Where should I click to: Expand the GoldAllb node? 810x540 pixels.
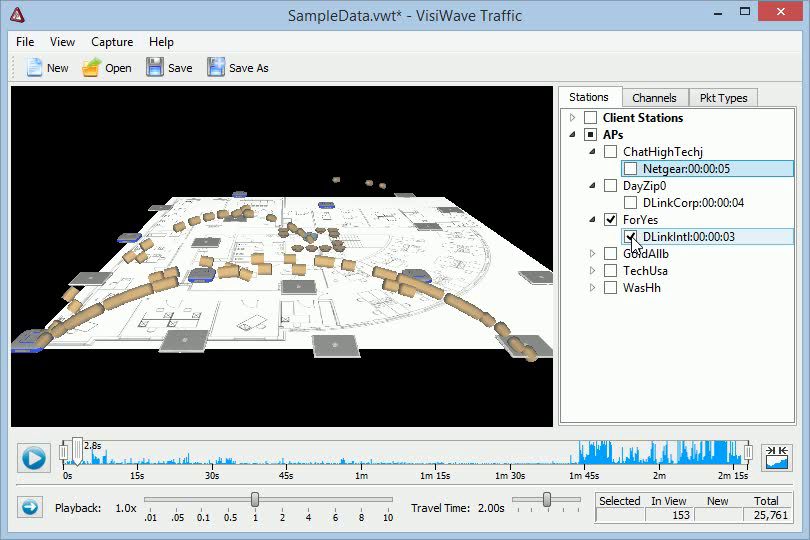[593, 254]
